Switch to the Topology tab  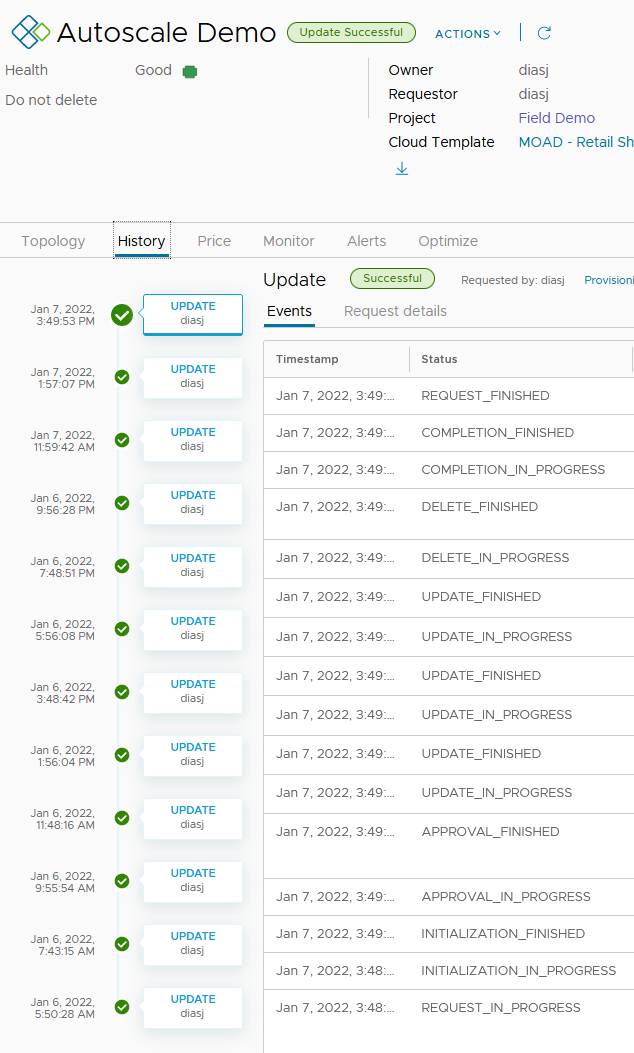[x=53, y=241]
